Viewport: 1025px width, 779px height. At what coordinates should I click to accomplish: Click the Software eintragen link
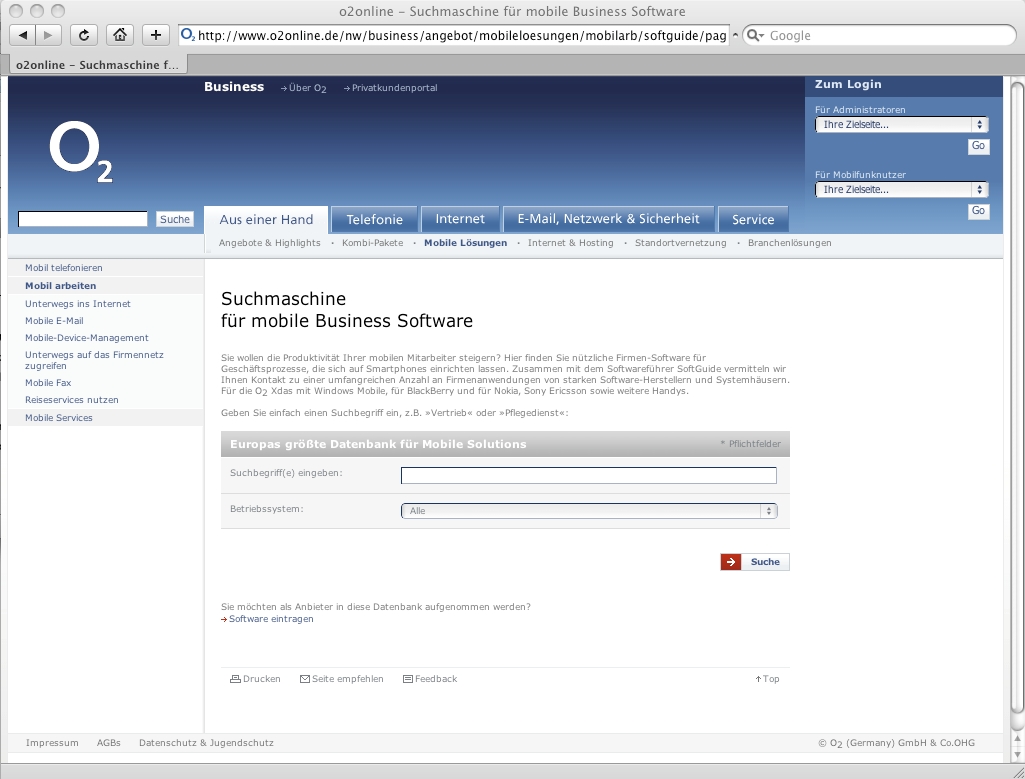271,619
